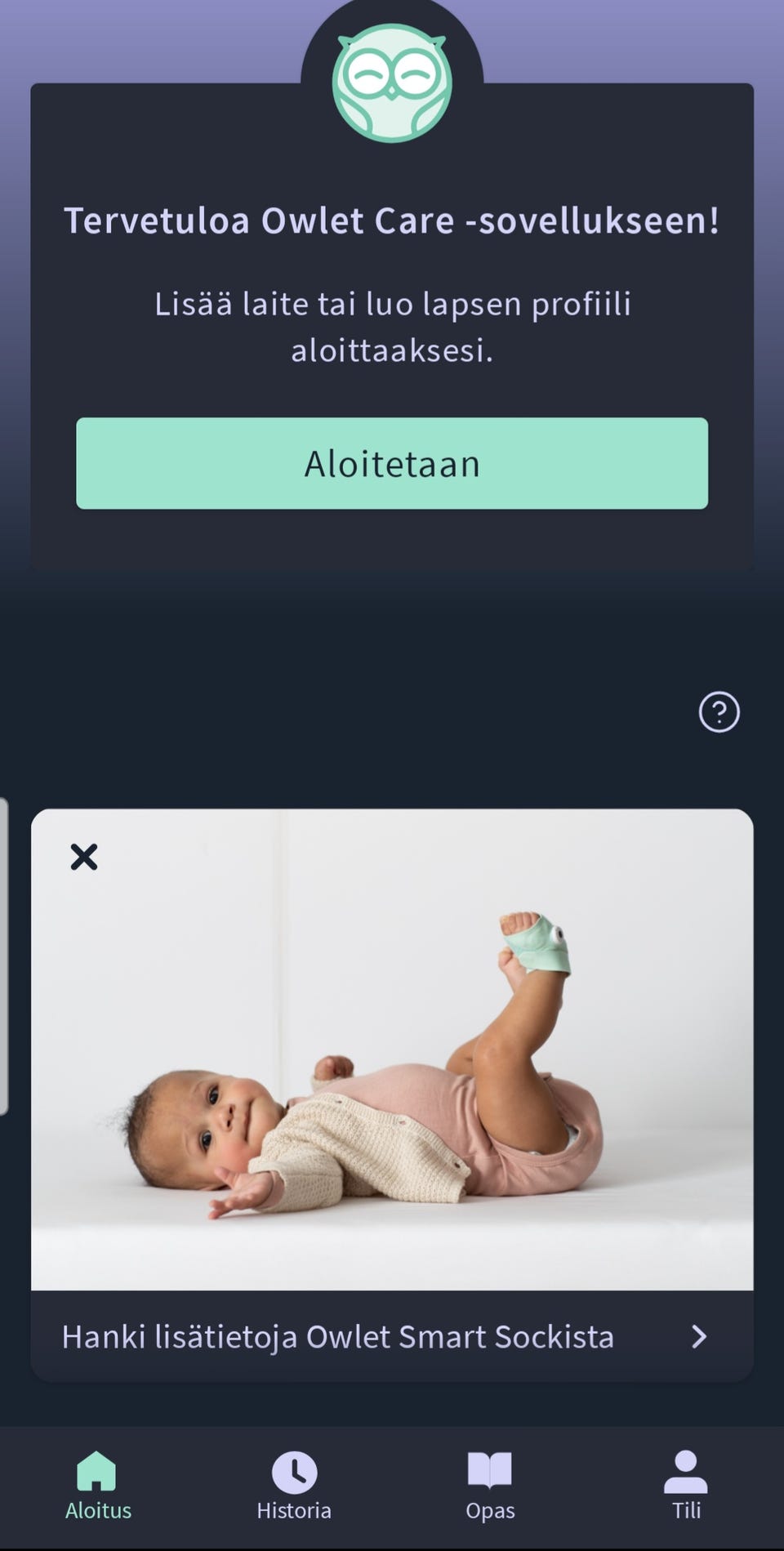Switch to the Tili tab label
The width and height of the screenshot is (784, 1551).
pos(686,1511)
